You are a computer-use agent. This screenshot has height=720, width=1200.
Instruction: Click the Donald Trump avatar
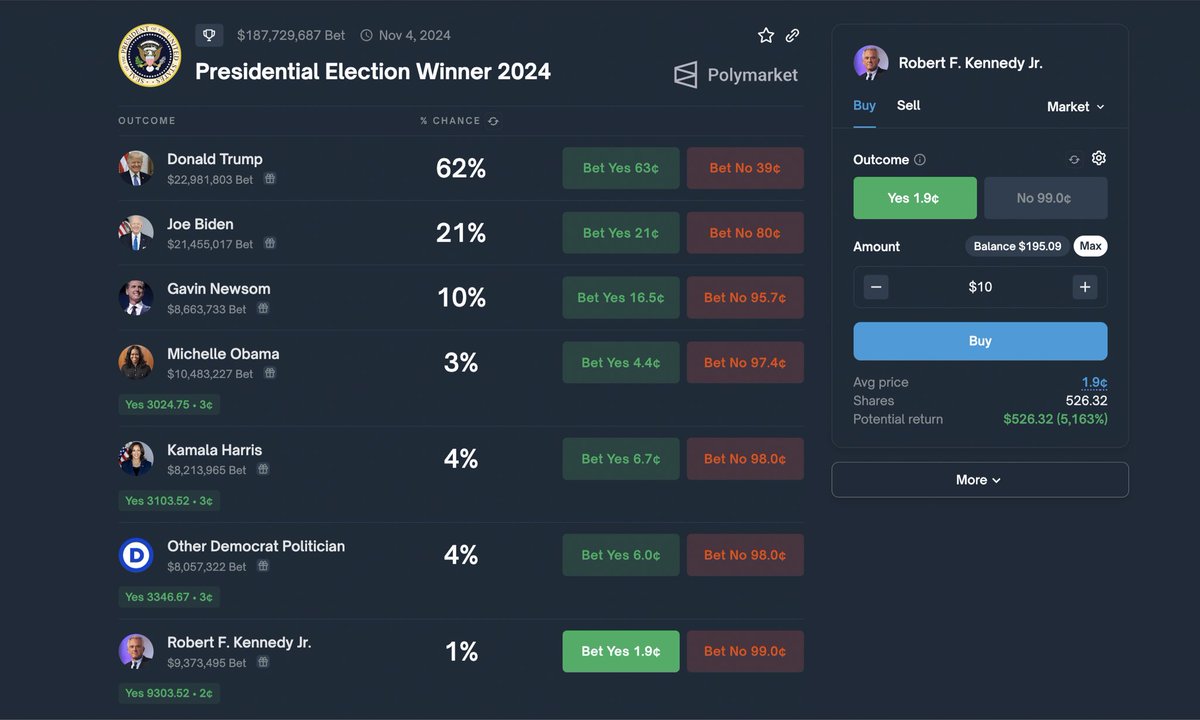[x=136, y=168]
